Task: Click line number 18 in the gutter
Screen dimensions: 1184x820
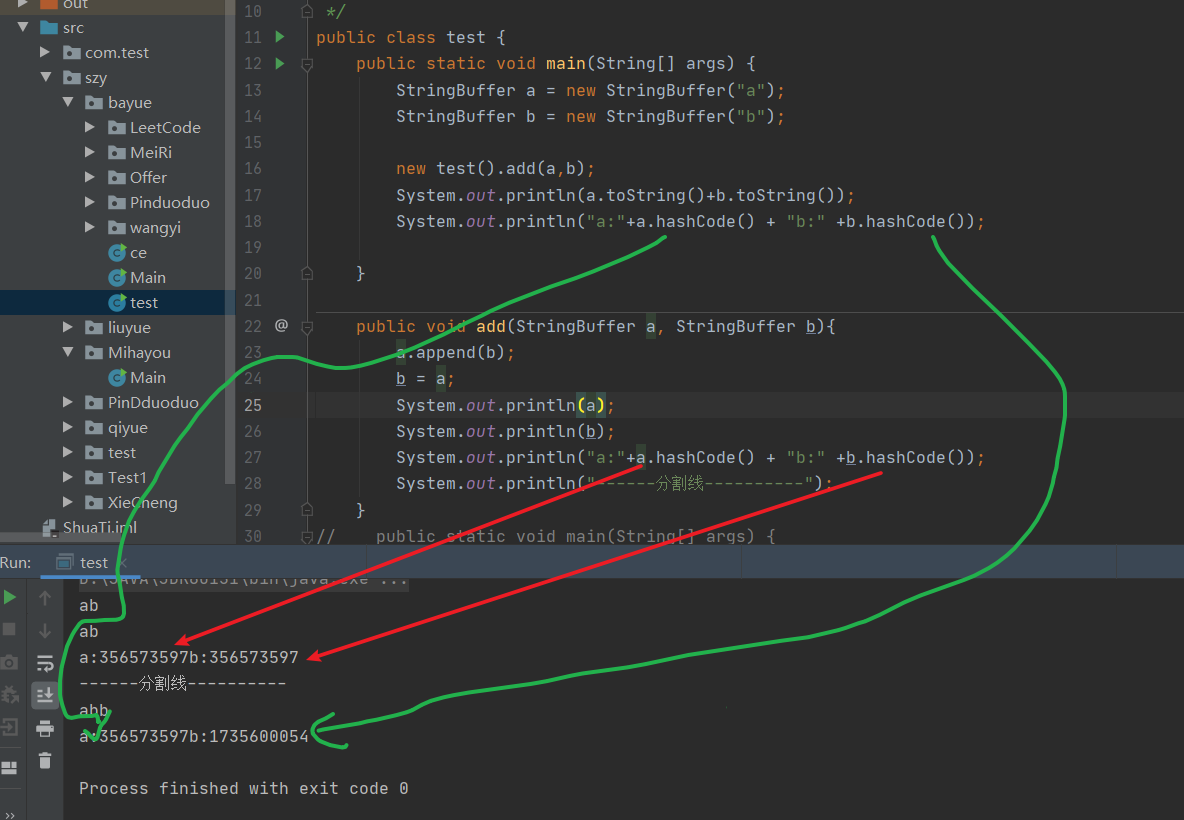Action: 253,221
